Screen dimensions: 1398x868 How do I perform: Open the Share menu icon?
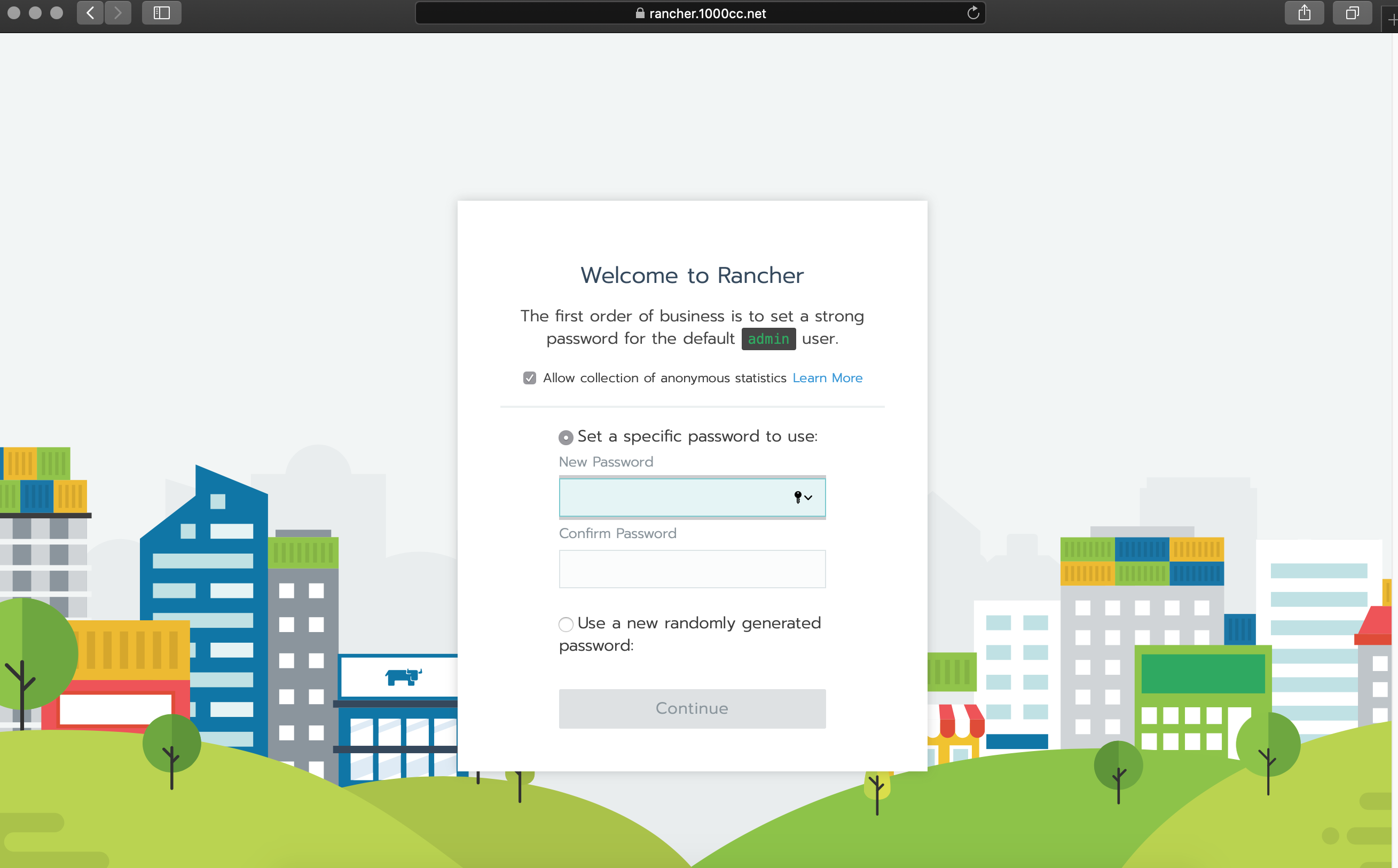click(x=1305, y=13)
